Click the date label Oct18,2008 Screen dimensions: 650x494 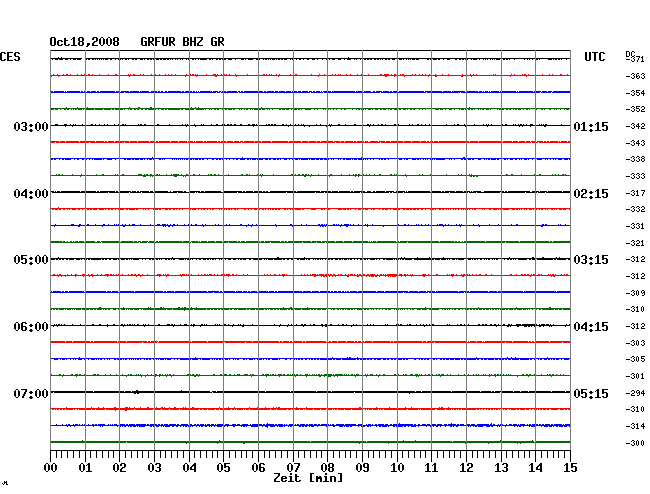[85, 42]
